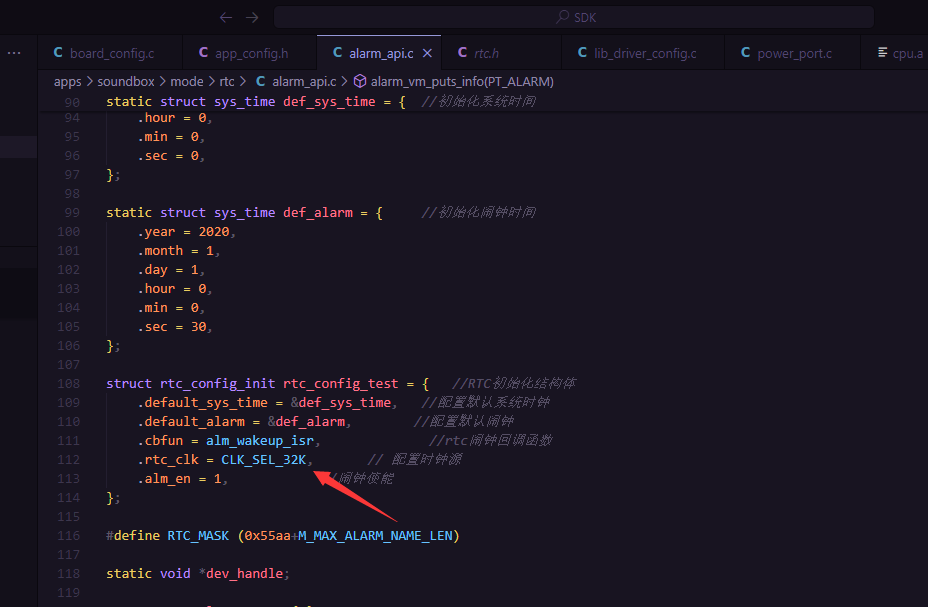Expand the soundbox breadcrumb
The height and width of the screenshot is (607, 928).
(x=125, y=82)
